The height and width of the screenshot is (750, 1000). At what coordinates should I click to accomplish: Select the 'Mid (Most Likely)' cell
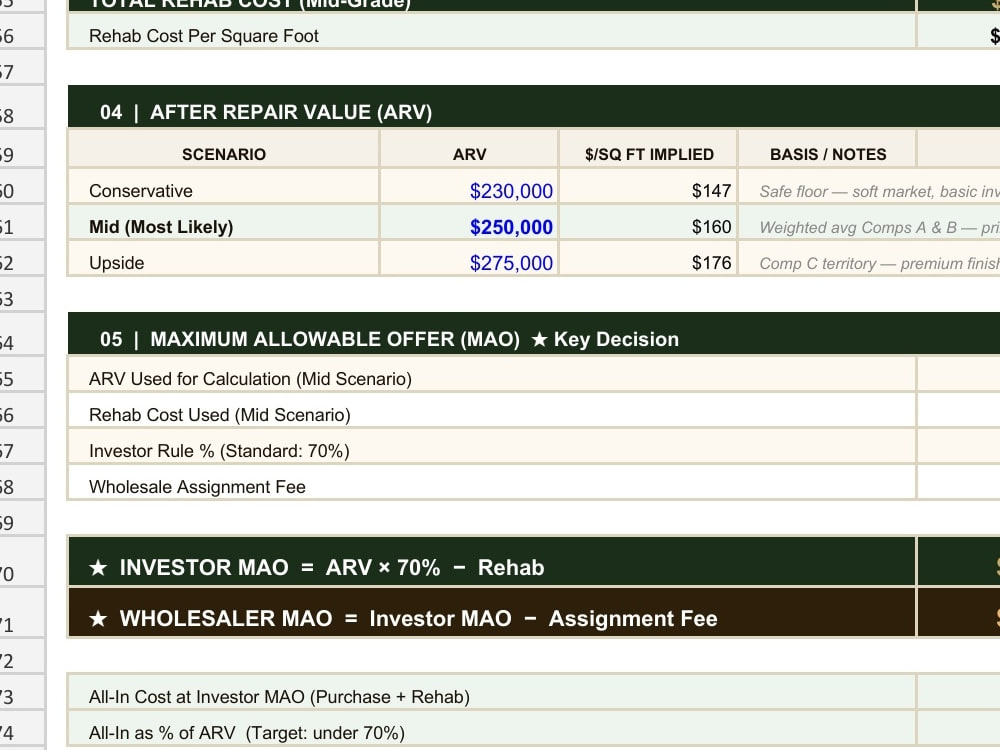coord(223,223)
